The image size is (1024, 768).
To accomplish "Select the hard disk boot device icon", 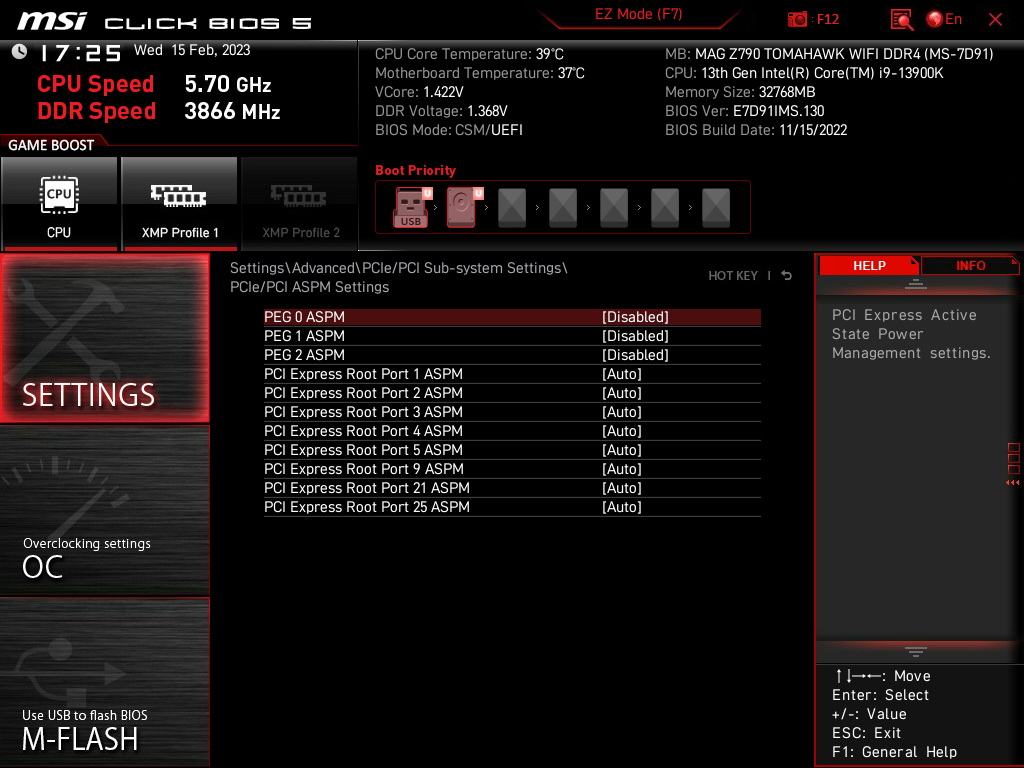I will tap(464, 207).
